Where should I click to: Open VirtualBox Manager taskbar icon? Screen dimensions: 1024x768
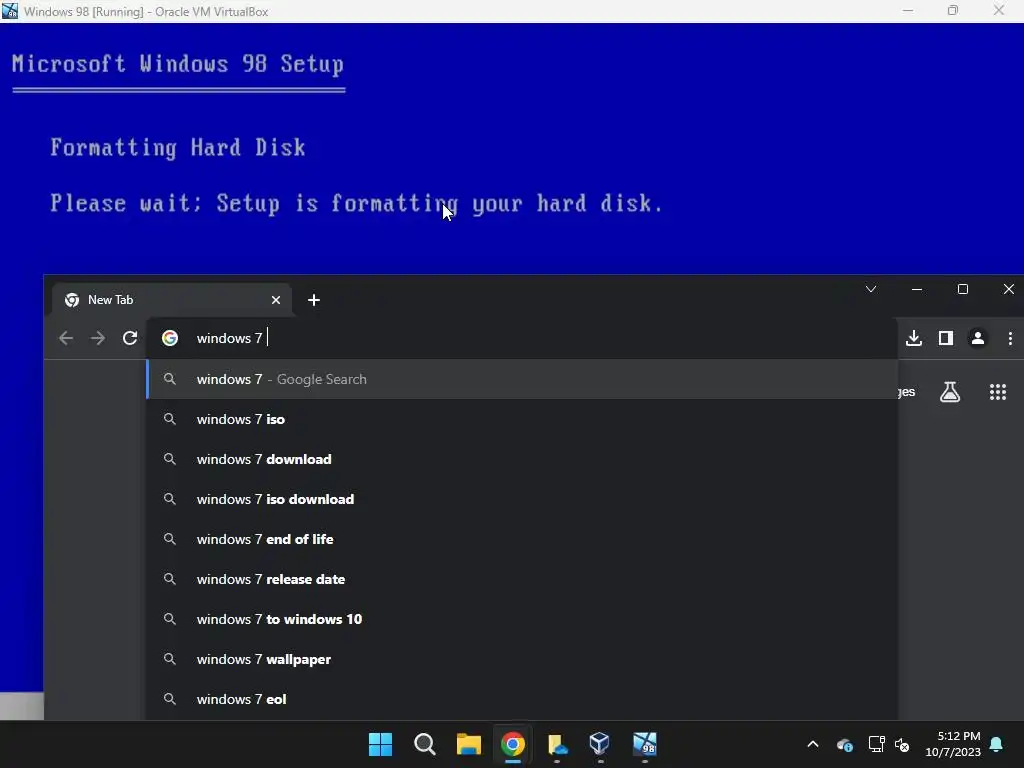coord(600,744)
